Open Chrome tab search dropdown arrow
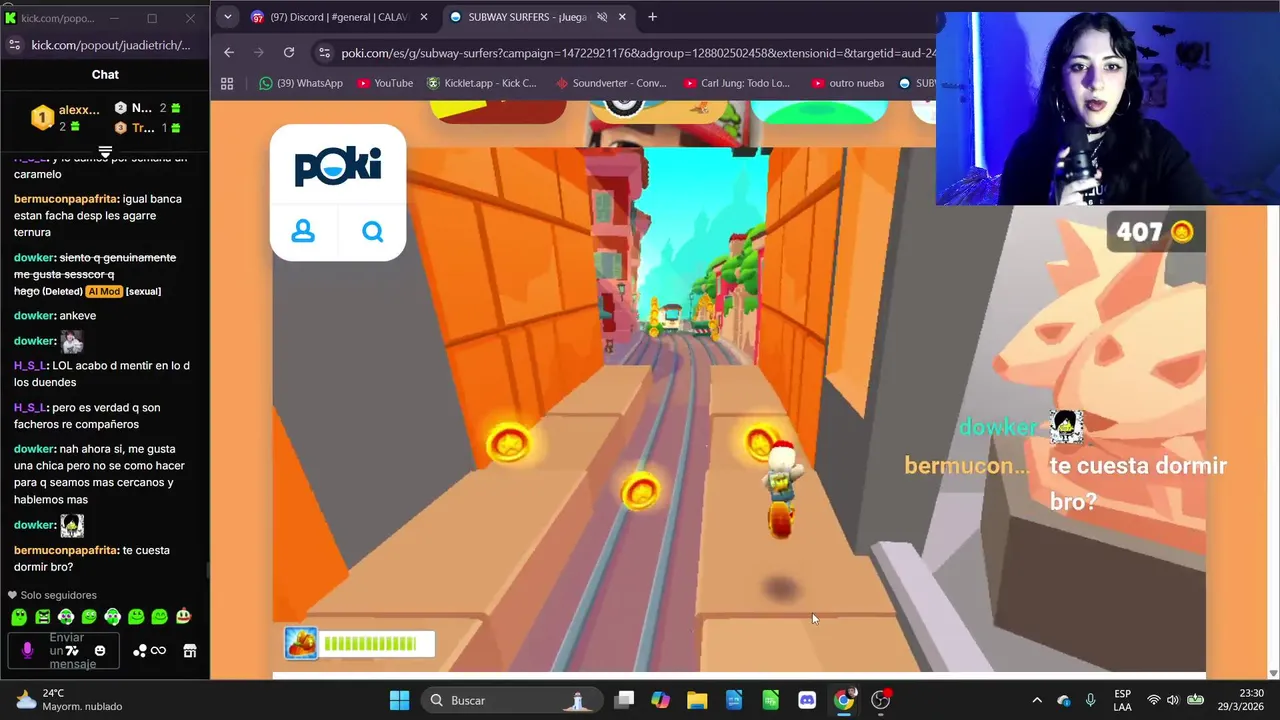This screenshot has width=1280, height=720. [228, 17]
